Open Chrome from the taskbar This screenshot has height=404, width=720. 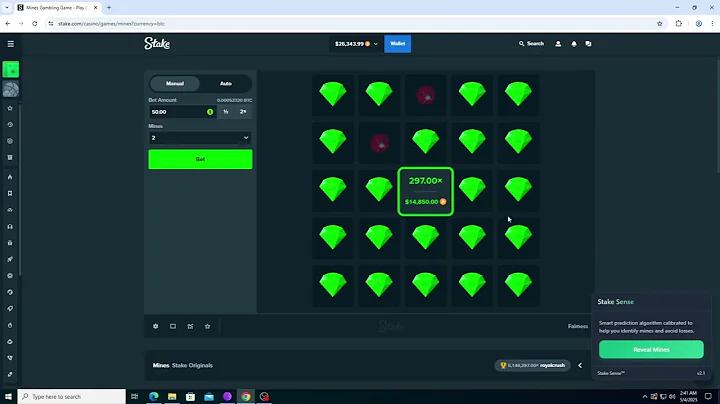[x=246, y=396]
